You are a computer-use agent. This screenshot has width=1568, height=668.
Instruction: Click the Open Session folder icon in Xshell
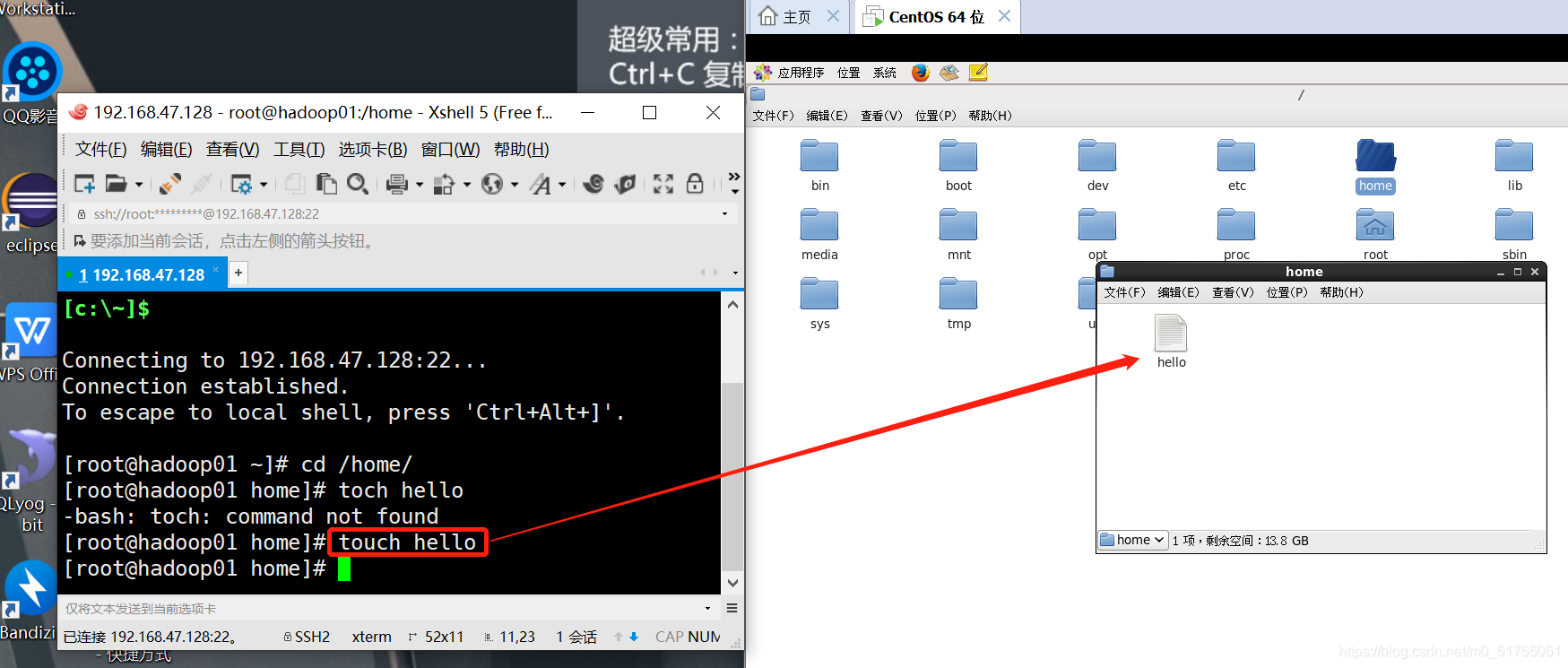(x=116, y=184)
